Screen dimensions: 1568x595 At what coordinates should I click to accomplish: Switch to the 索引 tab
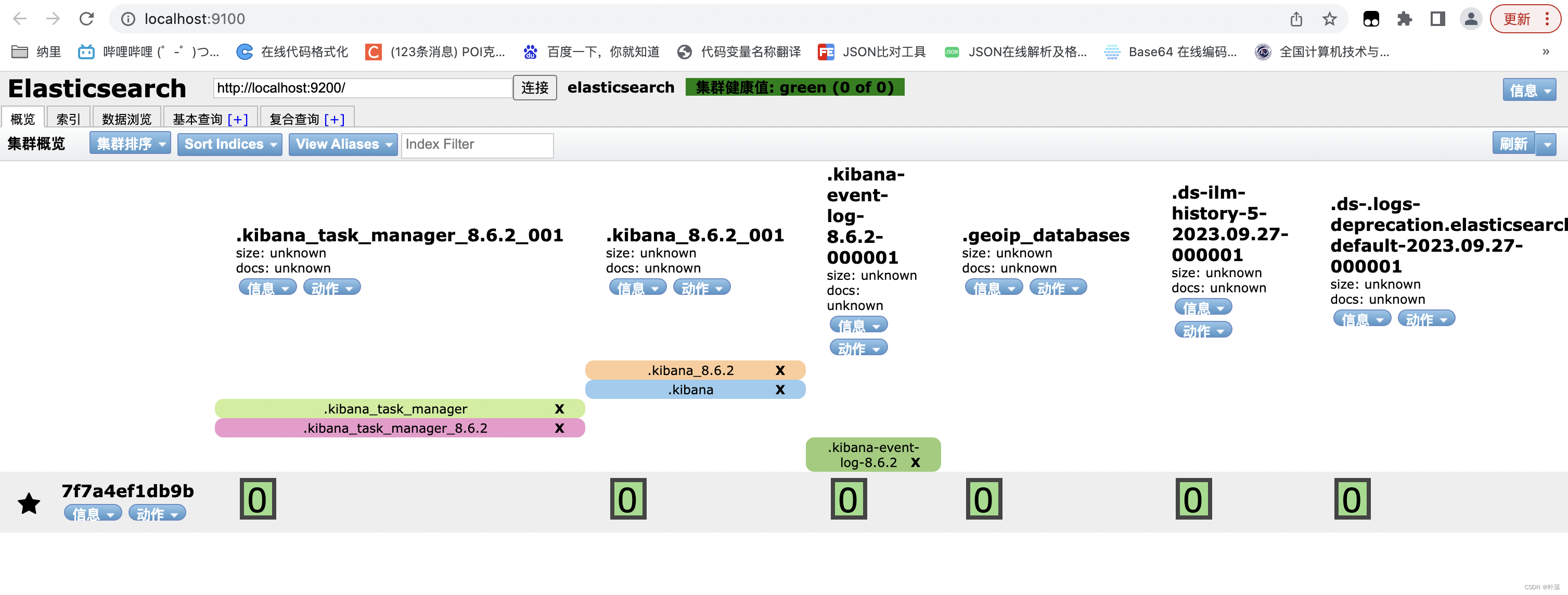click(68, 119)
